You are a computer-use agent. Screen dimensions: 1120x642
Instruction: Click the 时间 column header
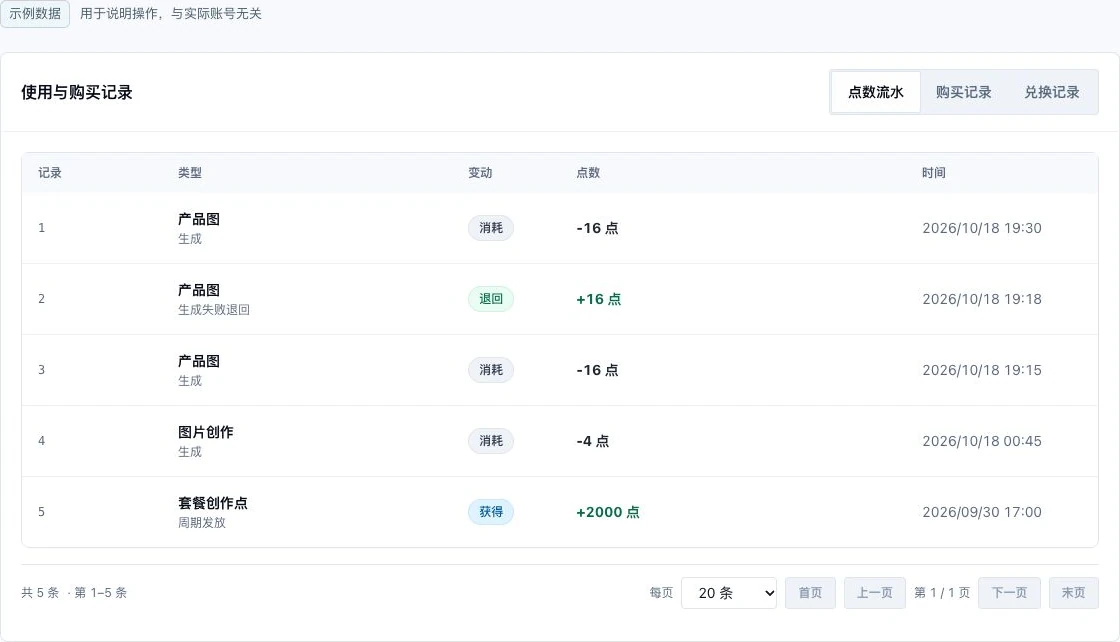coord(933,173)
